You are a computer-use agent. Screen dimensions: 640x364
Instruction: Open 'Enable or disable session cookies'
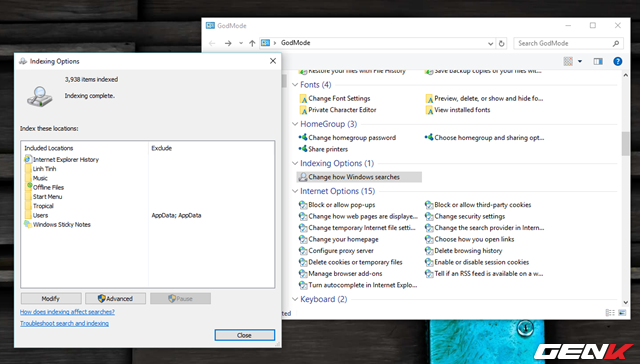coord(482,262)
